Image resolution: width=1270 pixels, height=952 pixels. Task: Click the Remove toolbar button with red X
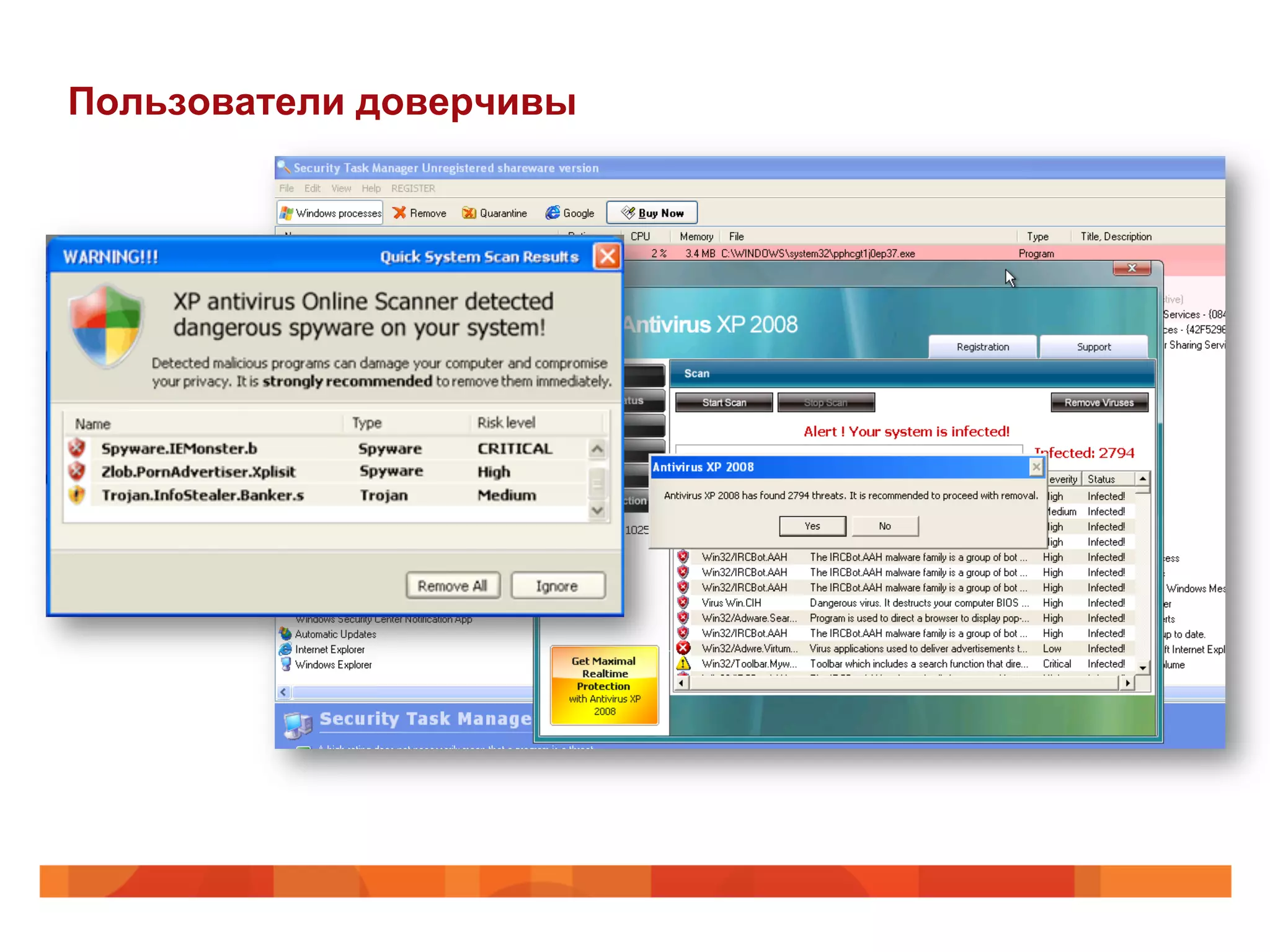tap(420, 213)
